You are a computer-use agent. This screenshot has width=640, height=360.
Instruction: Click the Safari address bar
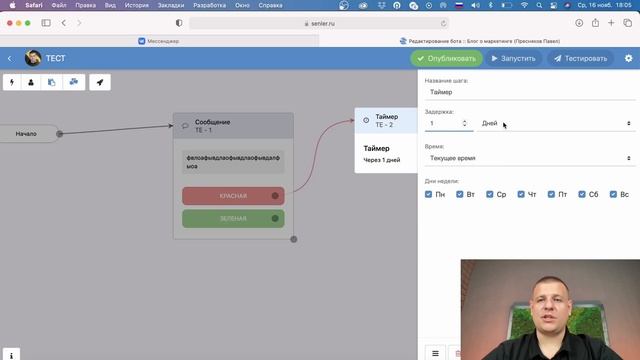tap(319, 23)
